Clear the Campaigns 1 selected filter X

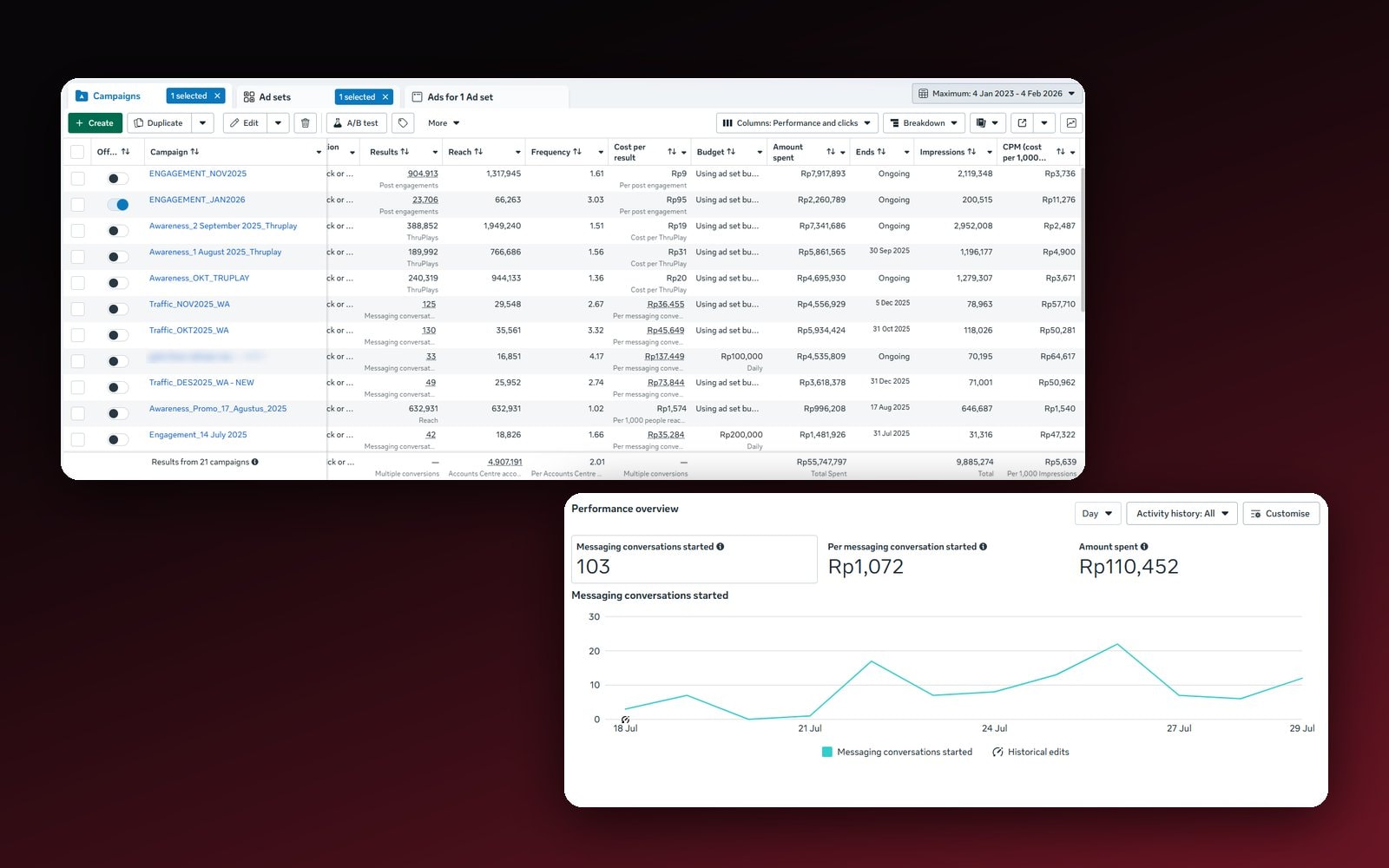pyautogui.click(x=217, y=96)
